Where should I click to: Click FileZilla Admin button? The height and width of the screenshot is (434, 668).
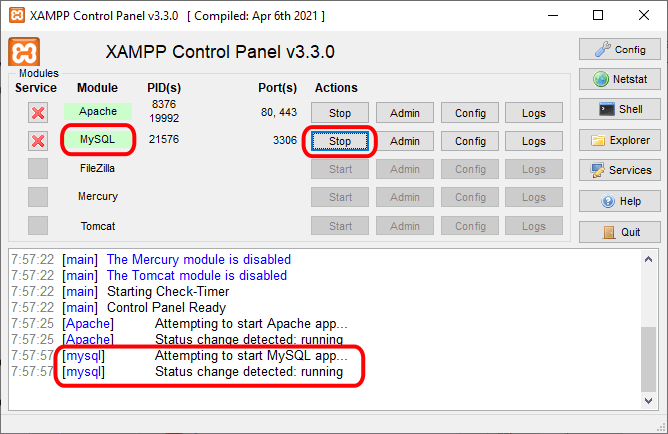point(405,169)
